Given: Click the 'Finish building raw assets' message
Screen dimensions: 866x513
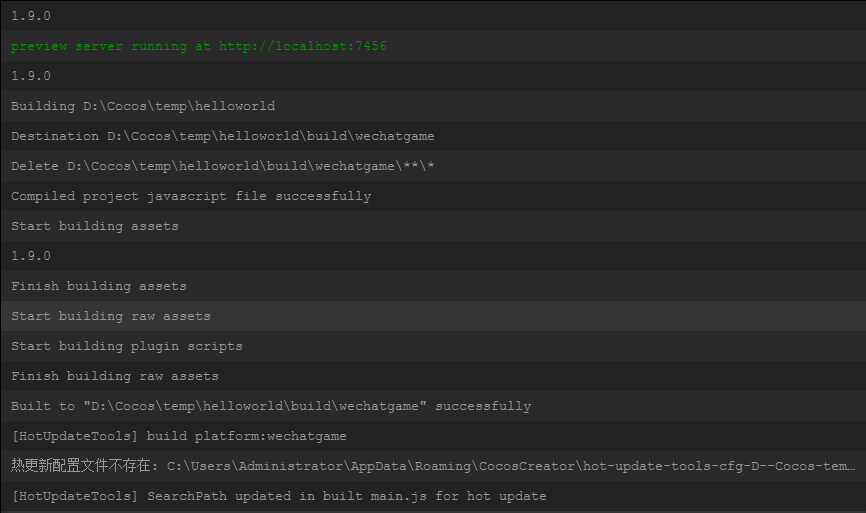Looking at the screenshot, I should [x=115, y=376].
